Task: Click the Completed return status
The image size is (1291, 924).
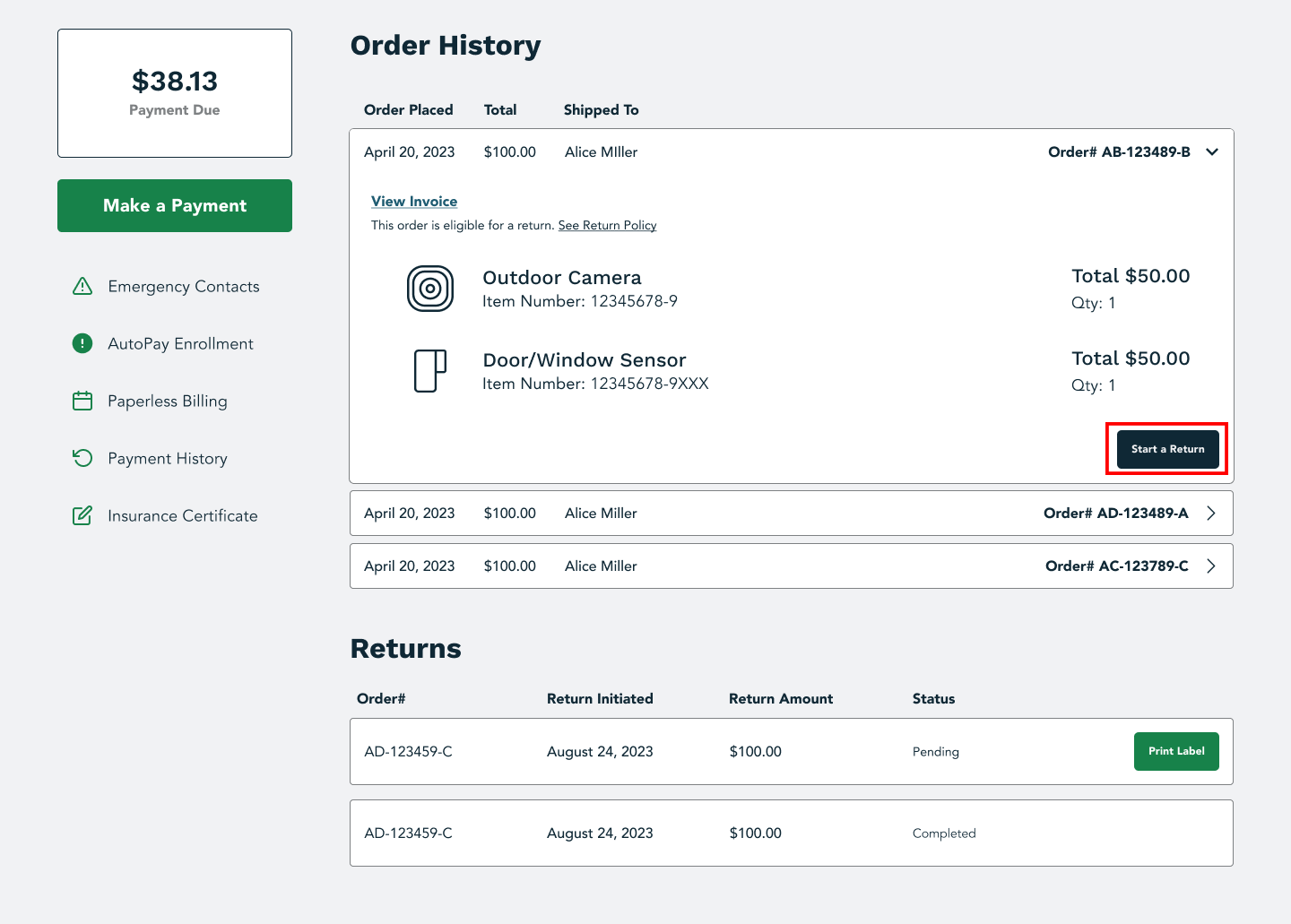Action: [x=944, y=833]
